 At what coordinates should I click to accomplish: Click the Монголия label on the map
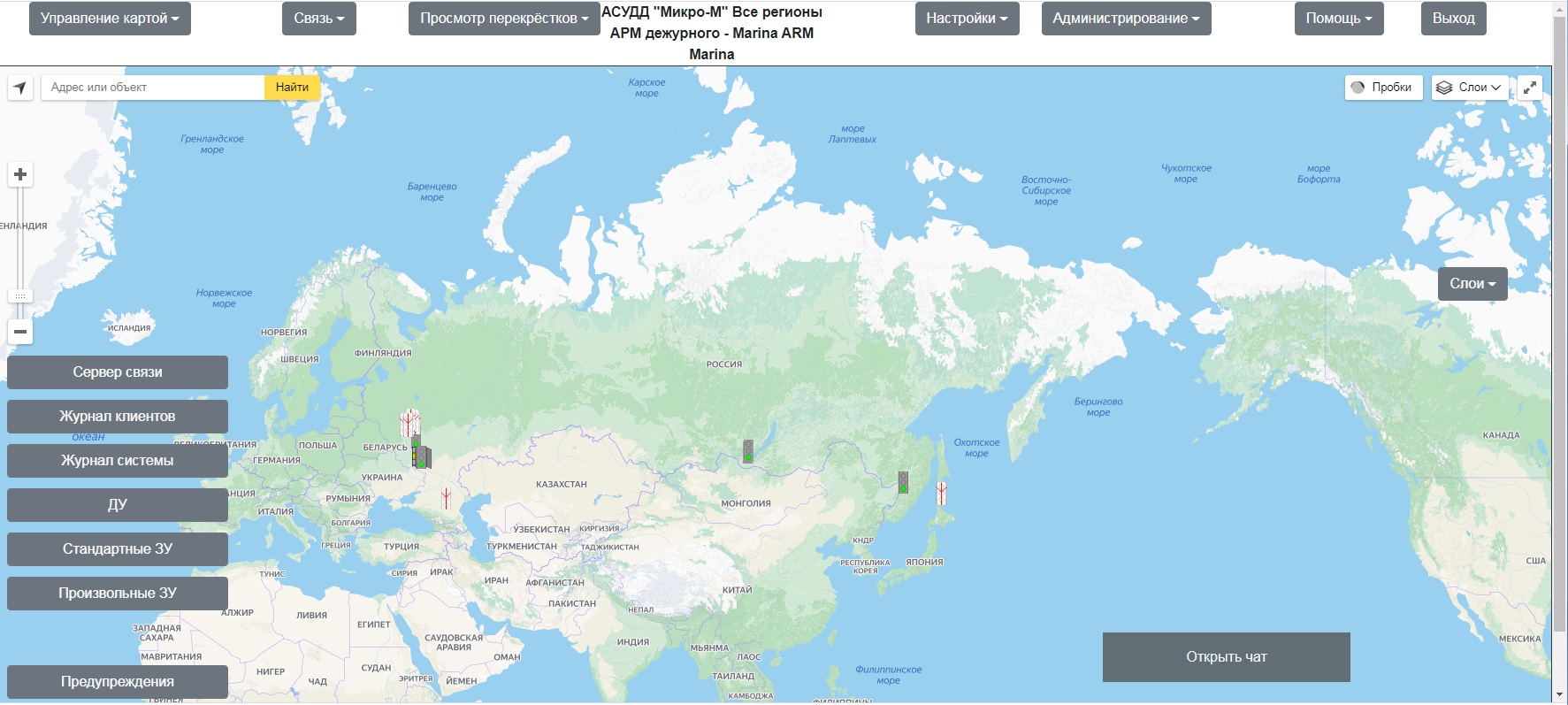[746, 503]
